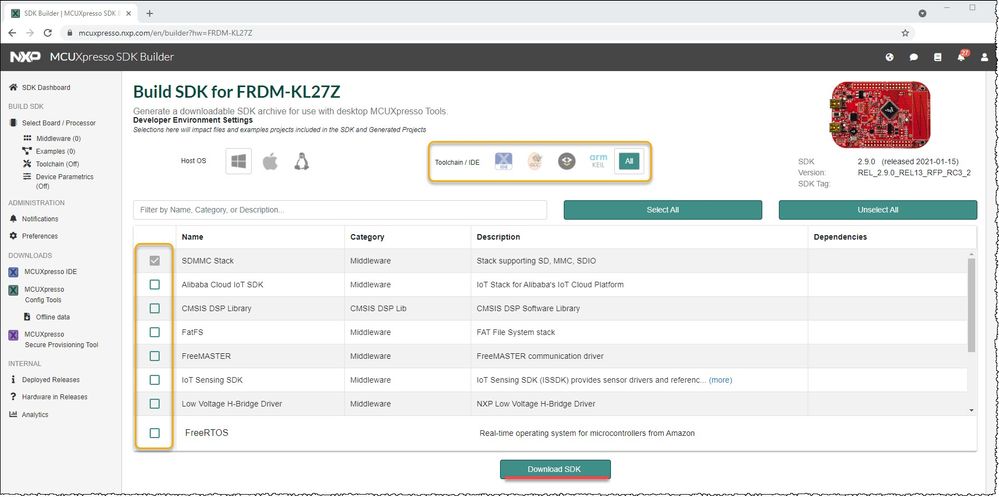
Task: Open a new browser tab
Action: (x=150, y=13)
